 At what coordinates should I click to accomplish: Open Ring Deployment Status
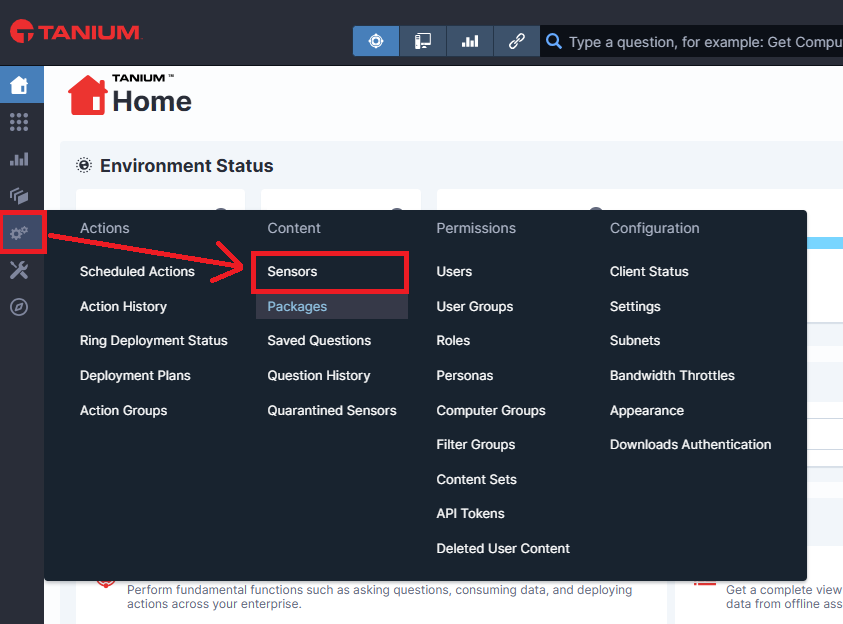coord(154,341)
